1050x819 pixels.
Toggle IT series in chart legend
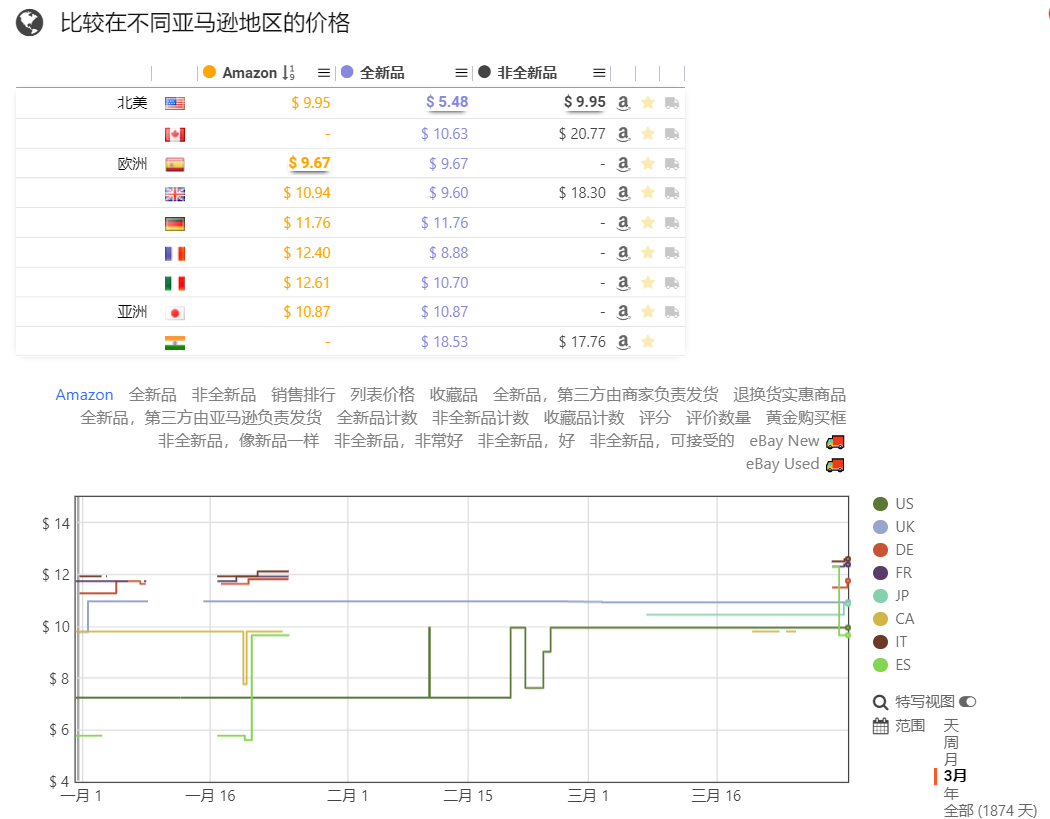point(890,642)
